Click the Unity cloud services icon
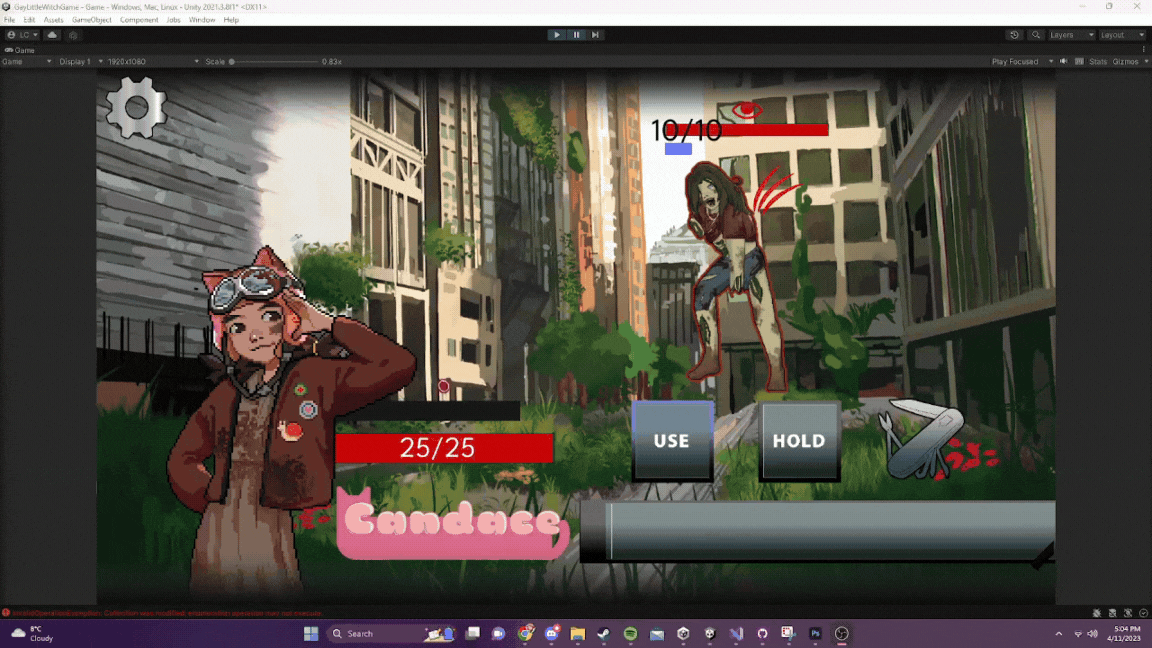The width and height of the screenshot is (1152, 648). pos(52,35)
